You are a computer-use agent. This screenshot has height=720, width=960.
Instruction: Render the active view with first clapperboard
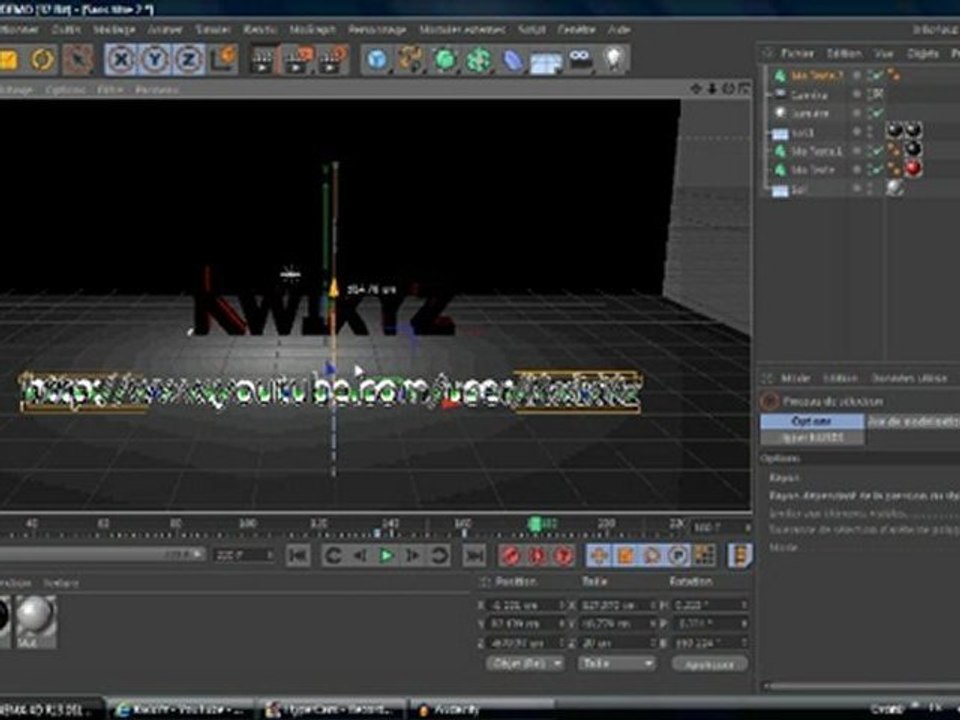pyautogui.click(x=263, y=59)
